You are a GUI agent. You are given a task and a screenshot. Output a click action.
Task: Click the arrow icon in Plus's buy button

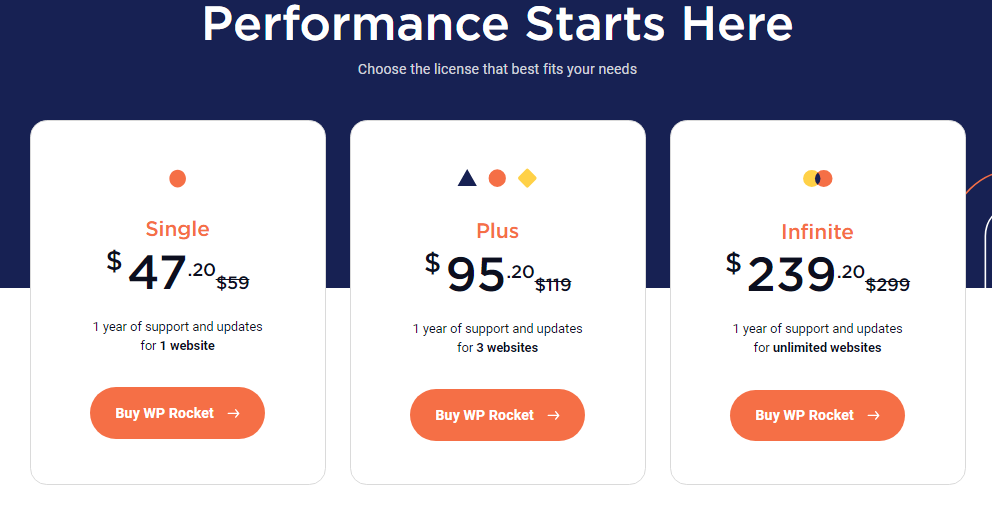554,415
